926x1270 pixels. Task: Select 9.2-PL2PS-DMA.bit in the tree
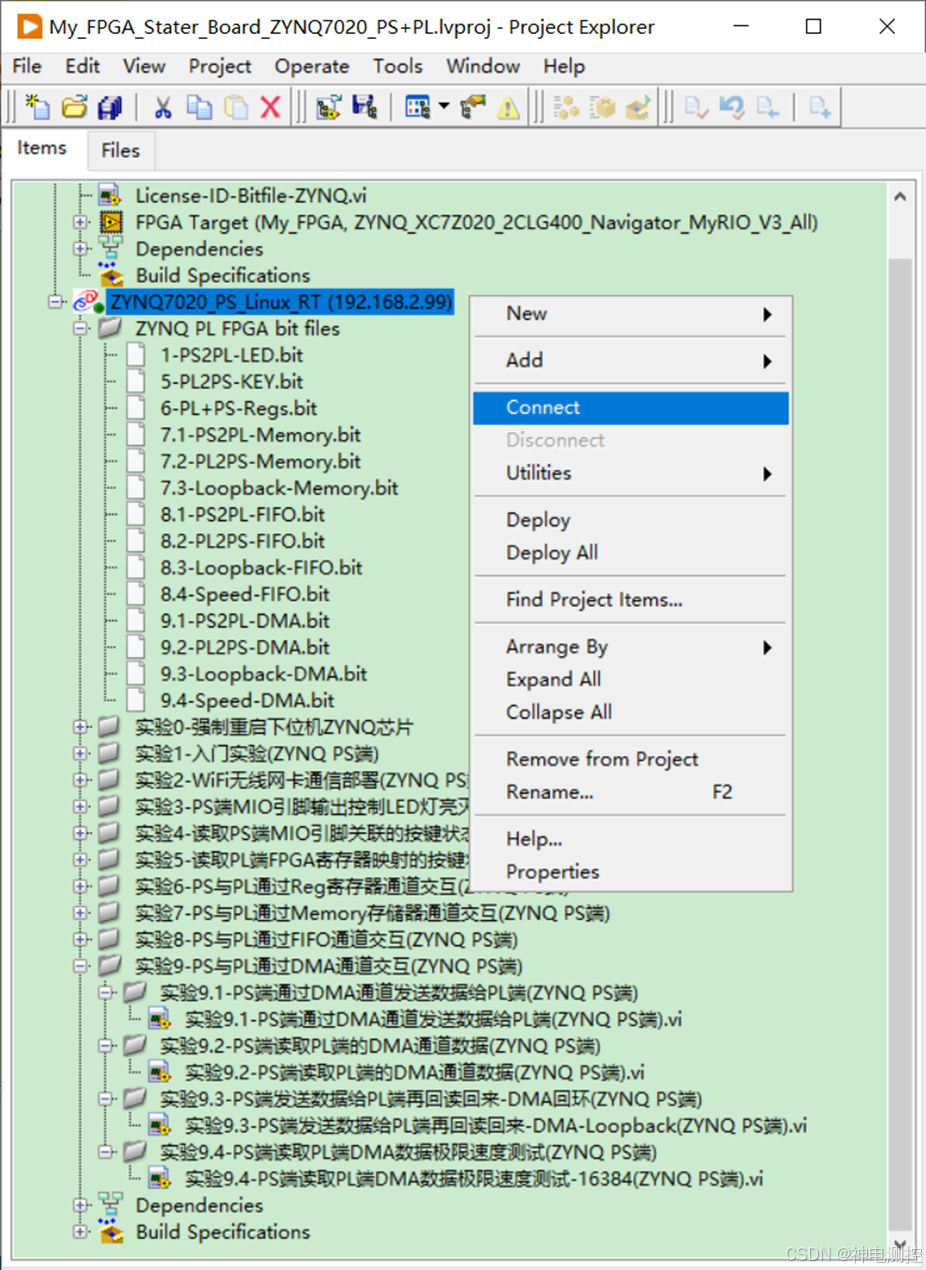click(244, 647)
